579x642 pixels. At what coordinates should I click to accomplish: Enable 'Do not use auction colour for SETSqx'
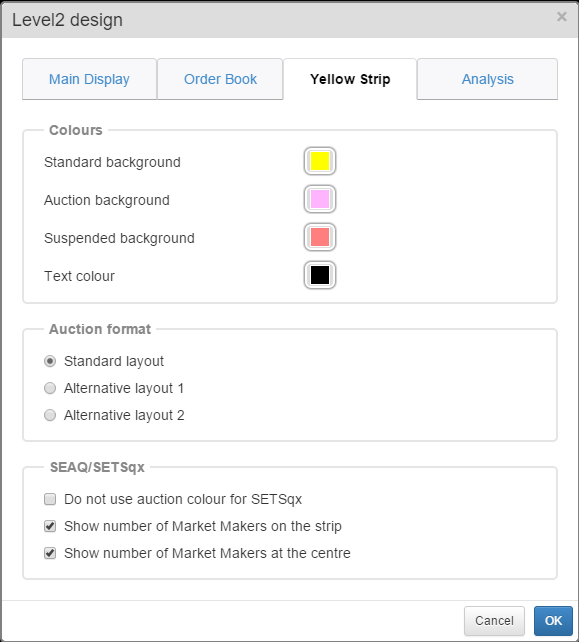coord(50,499)
